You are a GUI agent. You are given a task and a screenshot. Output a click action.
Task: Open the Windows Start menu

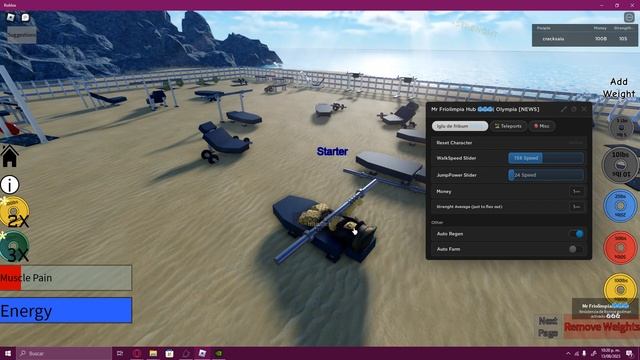pyautogui.click(x=7, y=353)
